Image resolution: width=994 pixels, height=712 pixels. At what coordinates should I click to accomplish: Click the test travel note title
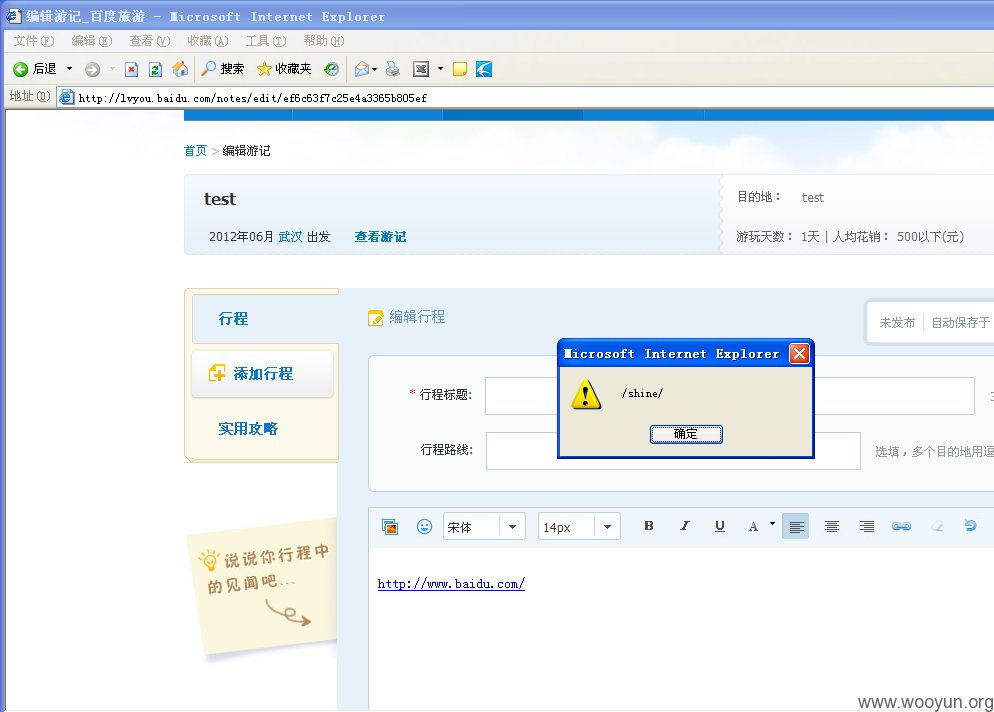220,199
